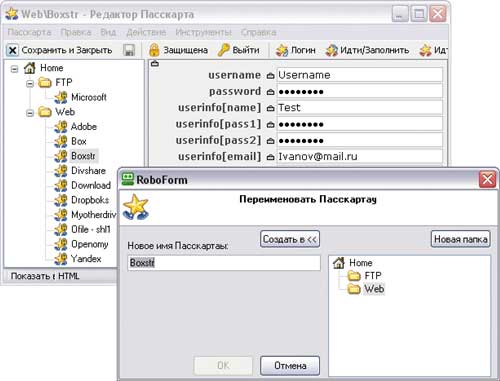This screenshot has height=381, width=500.
Task: Click the userinfo[email] field with Ivanov@mail.ru
Action: 360,156
